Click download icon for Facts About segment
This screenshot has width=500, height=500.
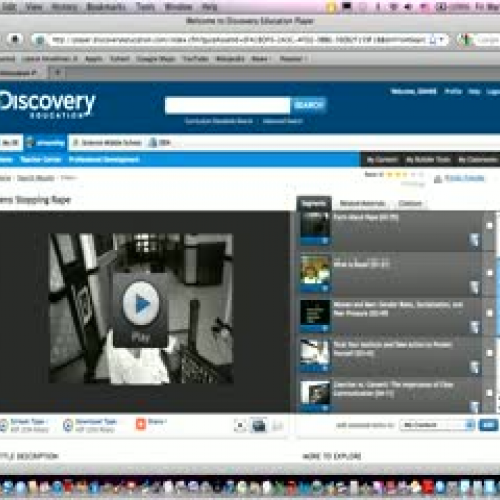pyautogui.click(x=474, y=239)
